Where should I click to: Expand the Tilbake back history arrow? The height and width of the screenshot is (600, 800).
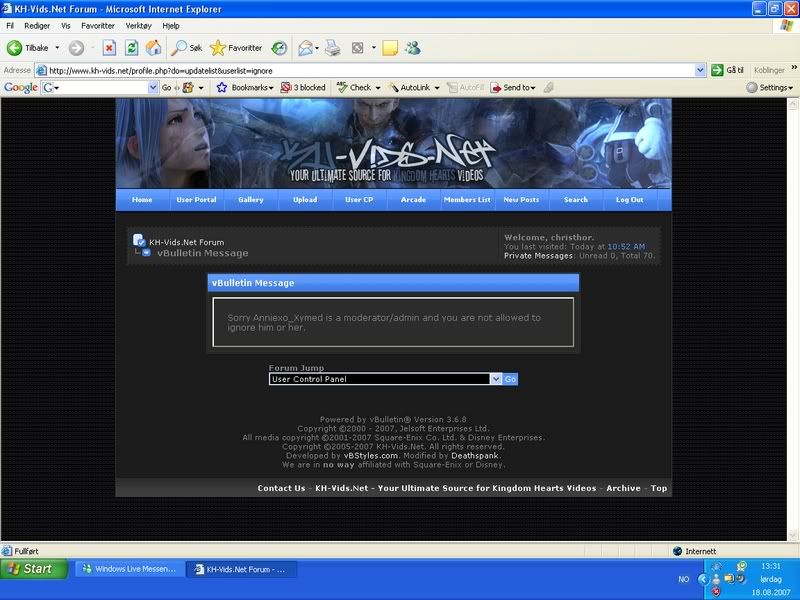[57, 48]
